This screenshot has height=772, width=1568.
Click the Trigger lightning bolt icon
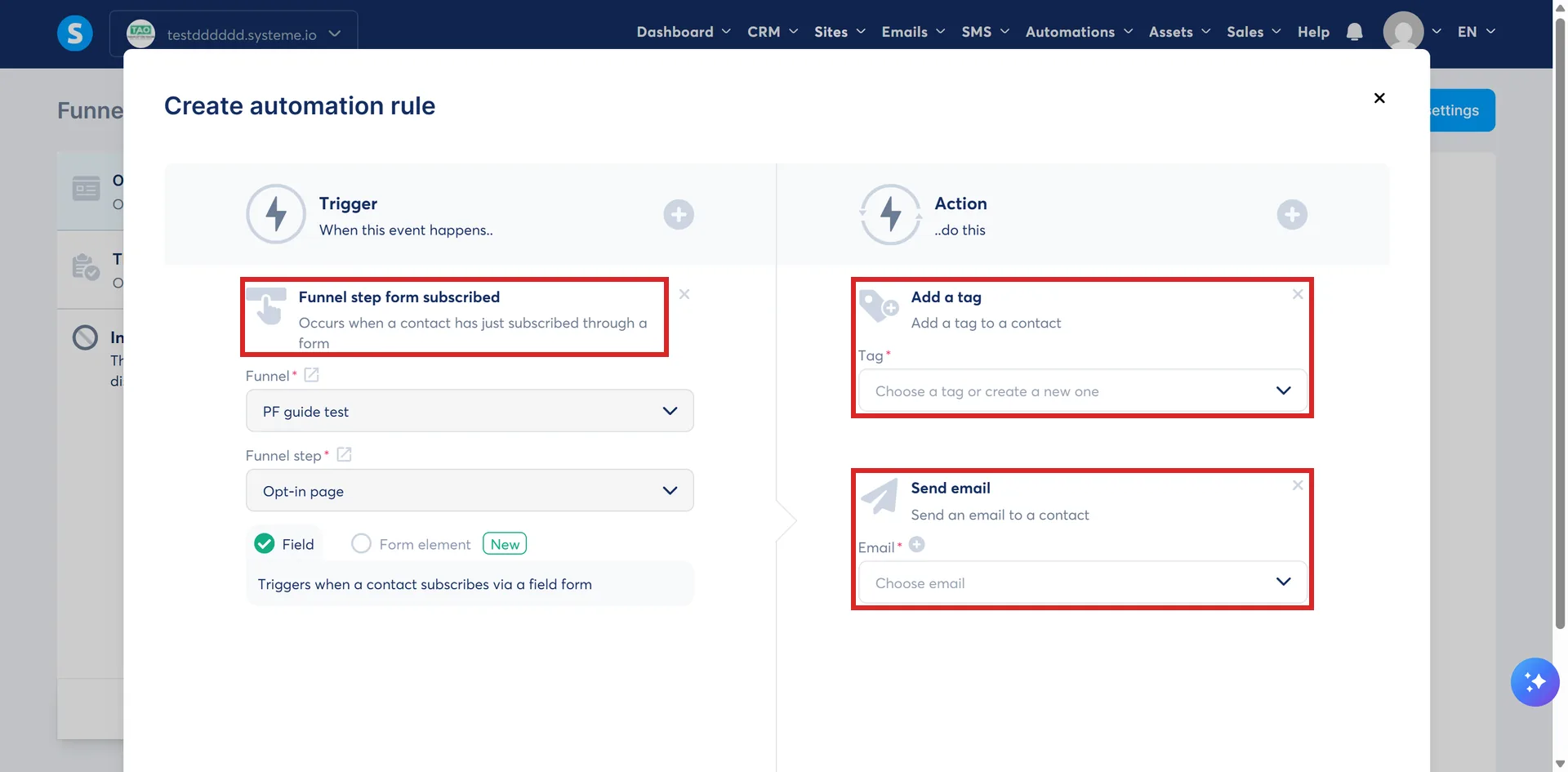276,214
